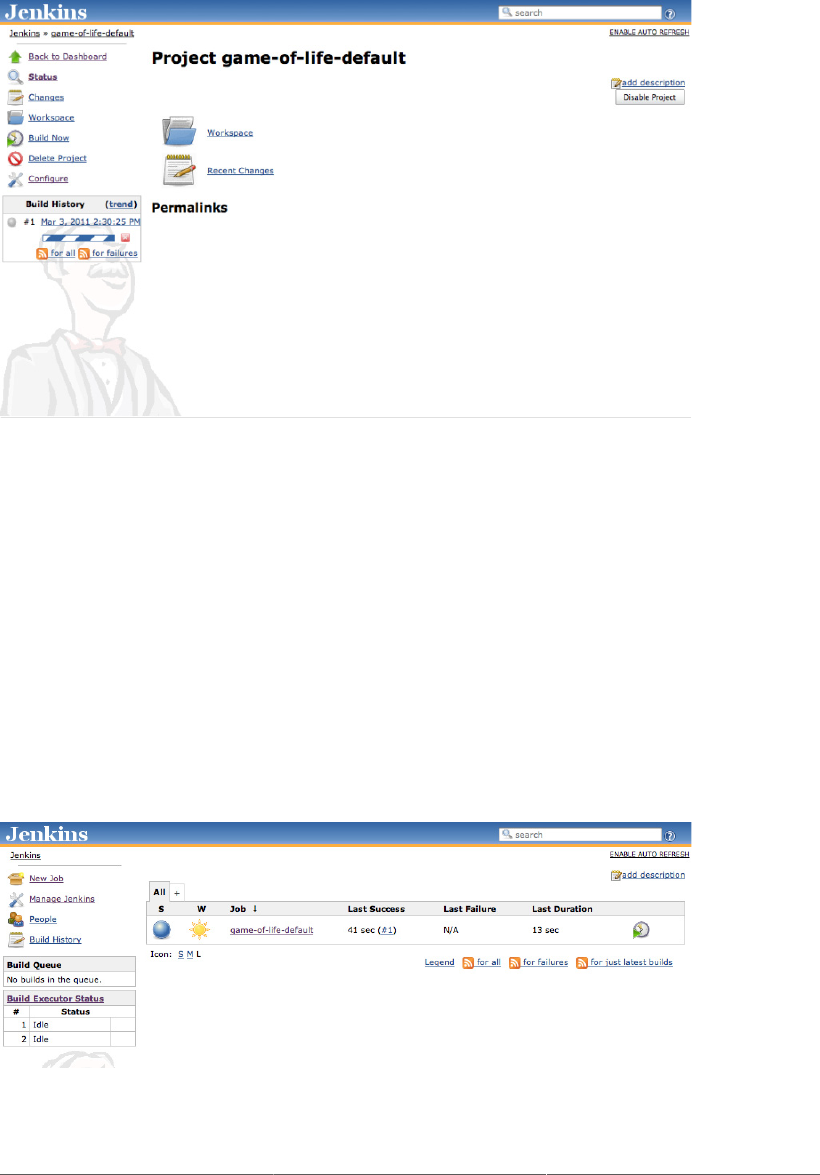Click the blue status ball for game-of-life-default

[162, 930]
